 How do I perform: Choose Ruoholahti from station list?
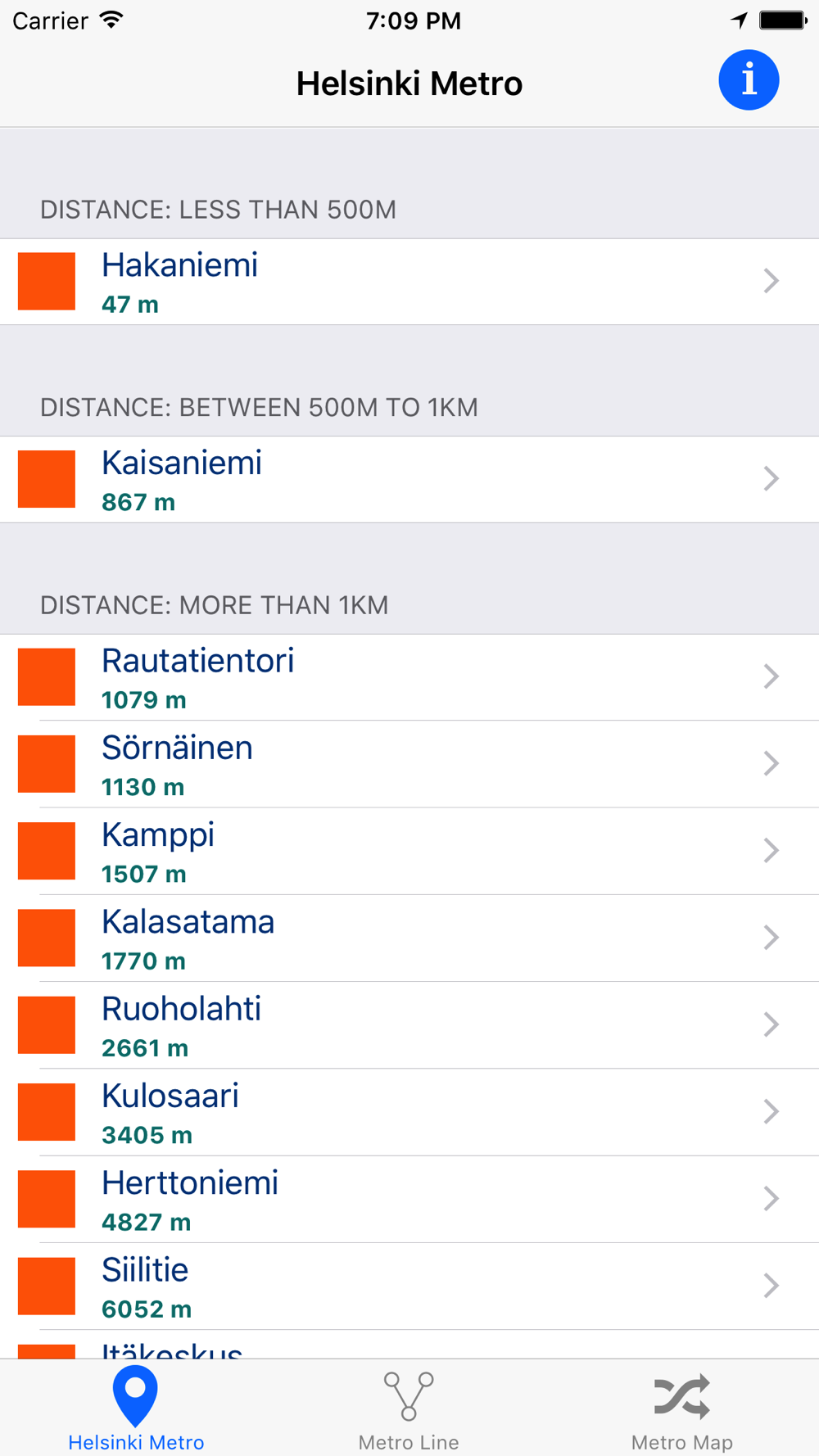click(409, 1024)
